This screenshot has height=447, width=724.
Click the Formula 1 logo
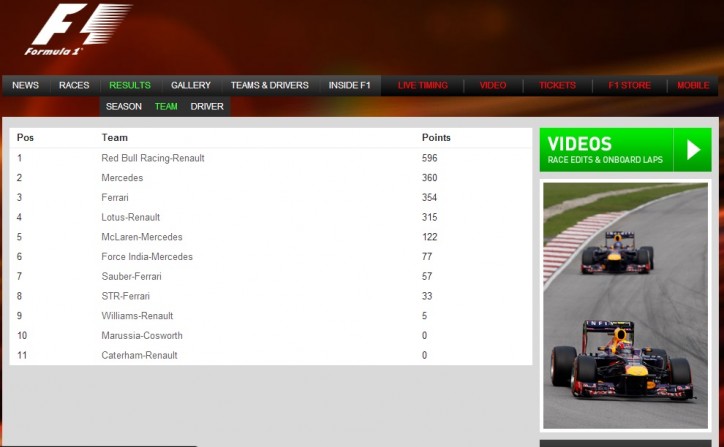click(78, 30)
